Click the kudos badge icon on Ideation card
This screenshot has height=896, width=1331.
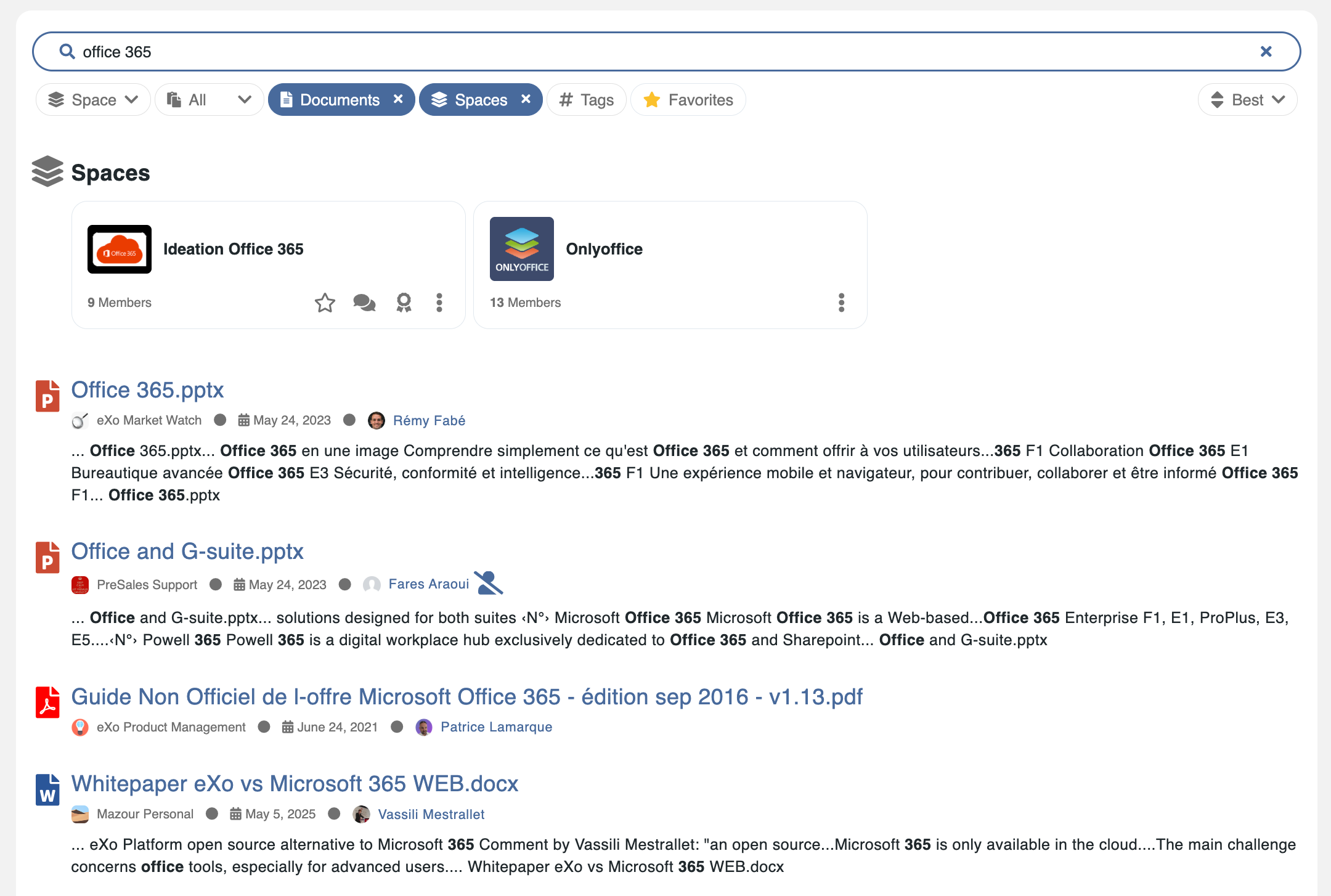404,303
